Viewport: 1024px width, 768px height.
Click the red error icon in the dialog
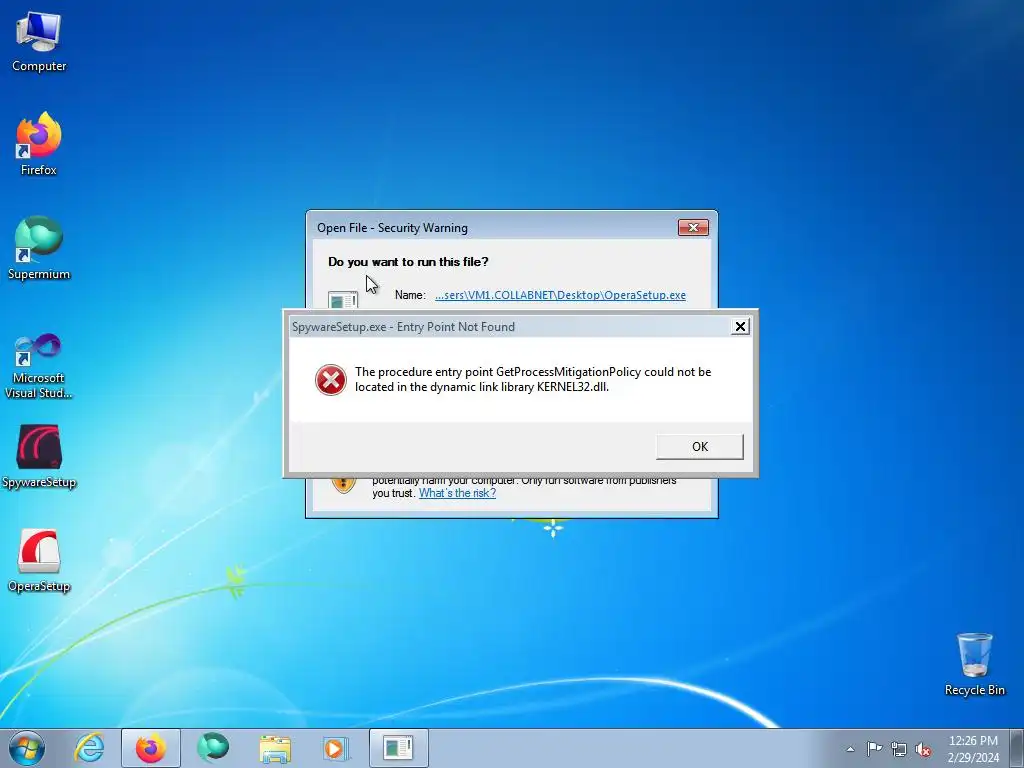coord(331,380)
